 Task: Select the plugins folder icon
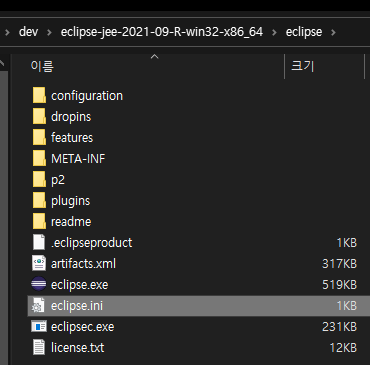coord(39,201)
